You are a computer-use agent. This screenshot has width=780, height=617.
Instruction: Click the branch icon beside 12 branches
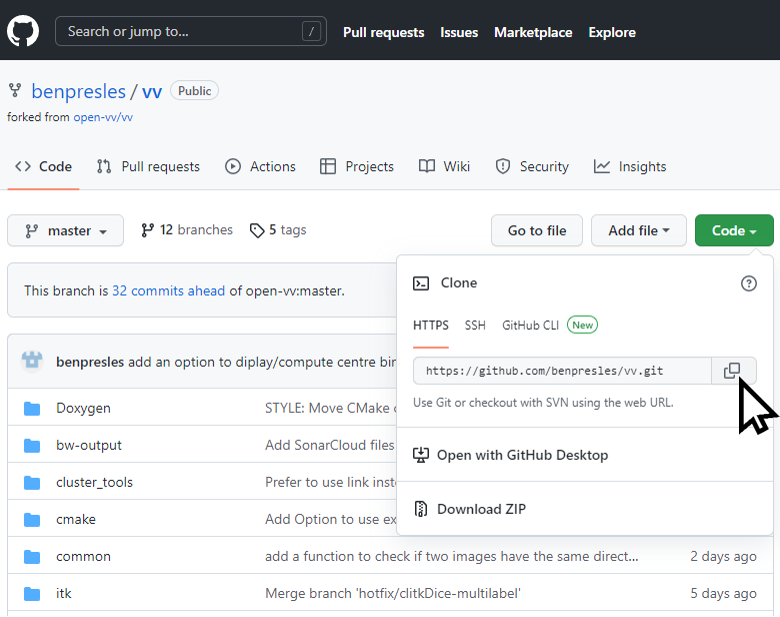point(147,230)
